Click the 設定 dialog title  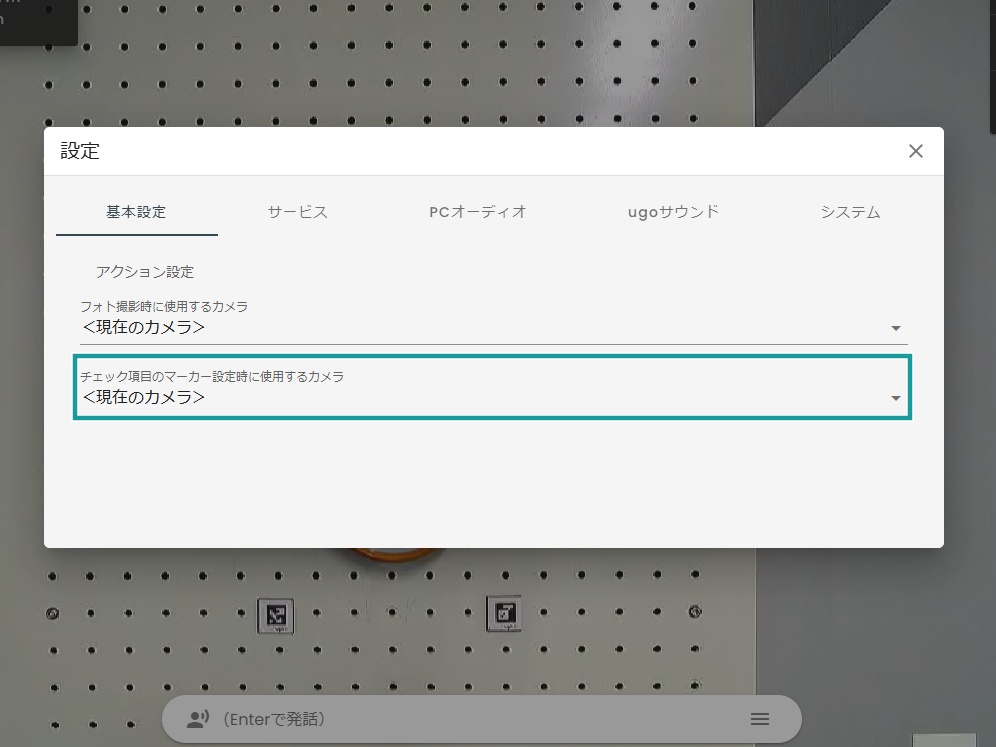tap(80, 151)
